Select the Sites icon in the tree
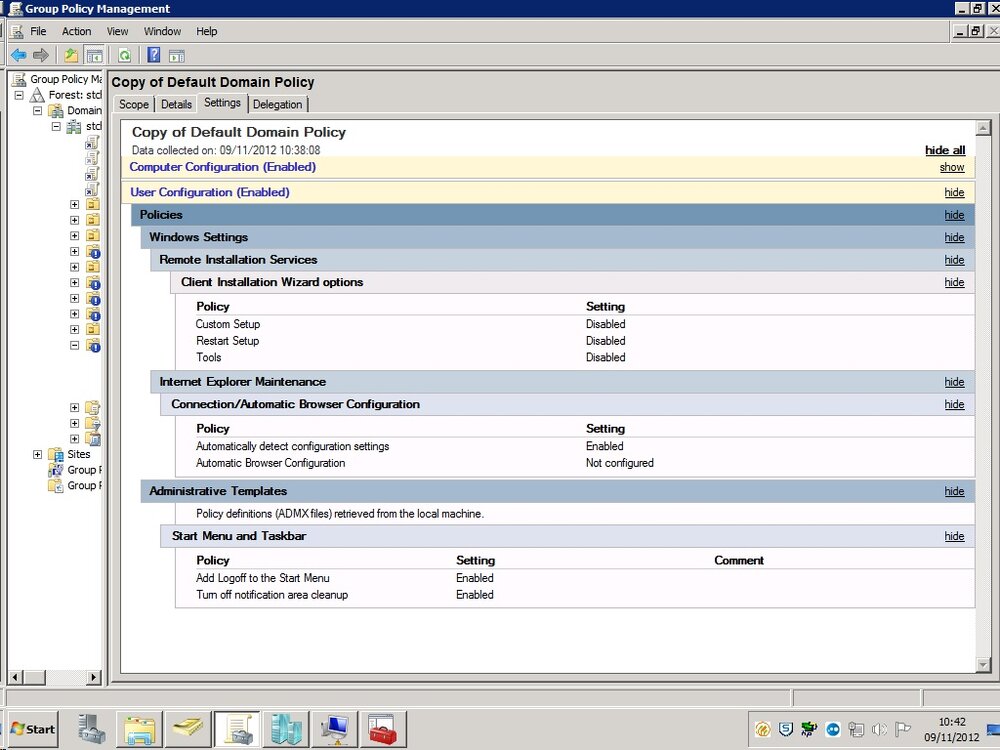The image size is (1000, 750). pyautogui.click(x=56, y=454)
